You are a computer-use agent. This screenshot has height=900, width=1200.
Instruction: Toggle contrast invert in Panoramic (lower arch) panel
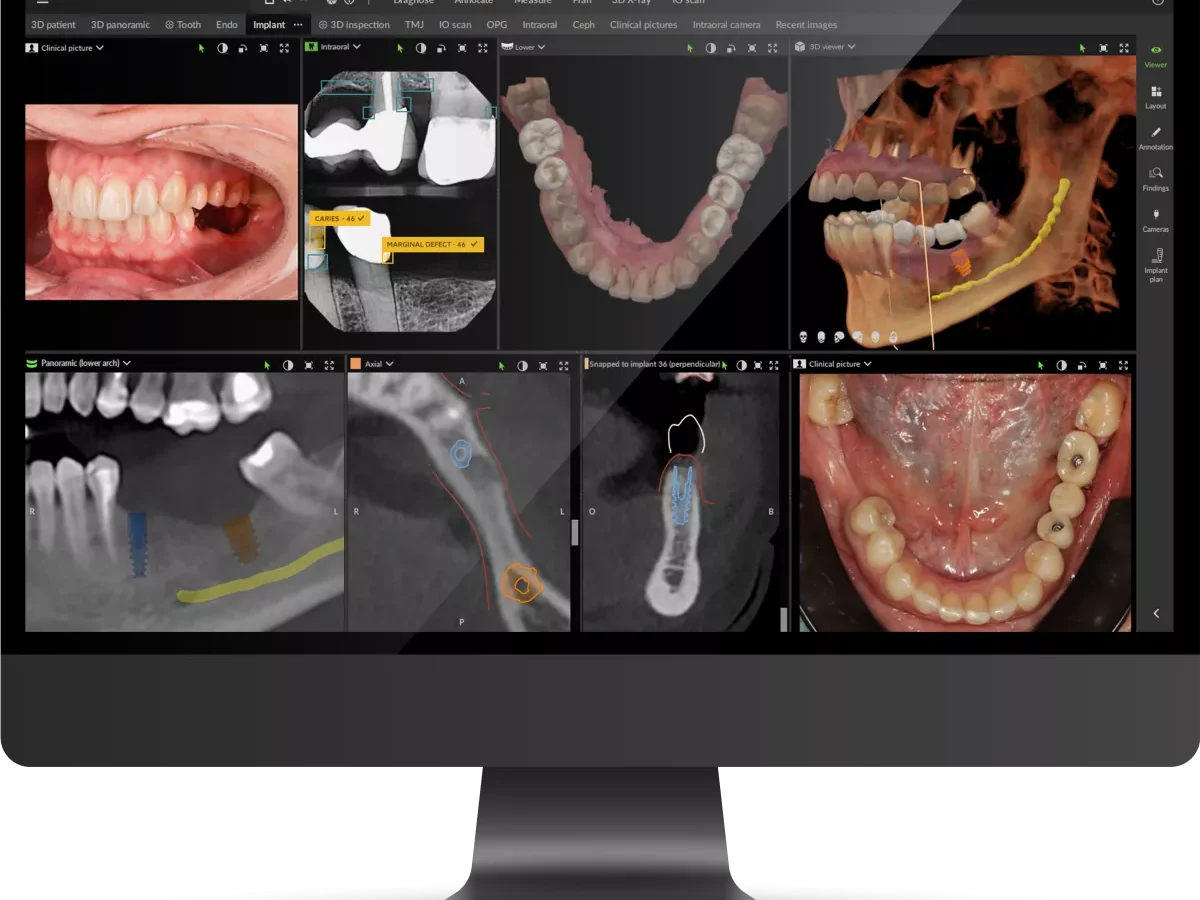coord(288,365)
